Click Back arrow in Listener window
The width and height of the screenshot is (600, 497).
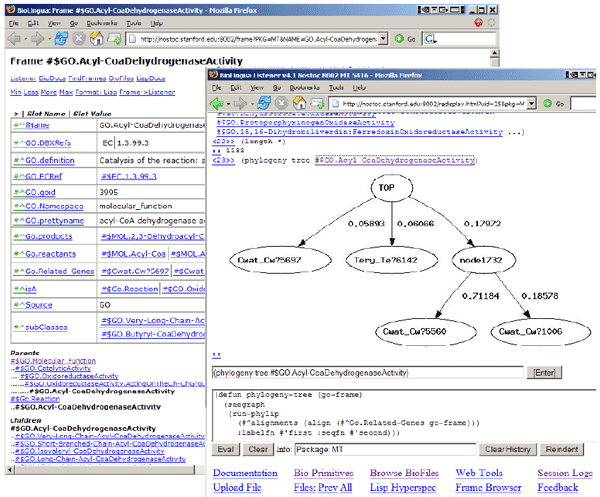(x=217, y=103)
